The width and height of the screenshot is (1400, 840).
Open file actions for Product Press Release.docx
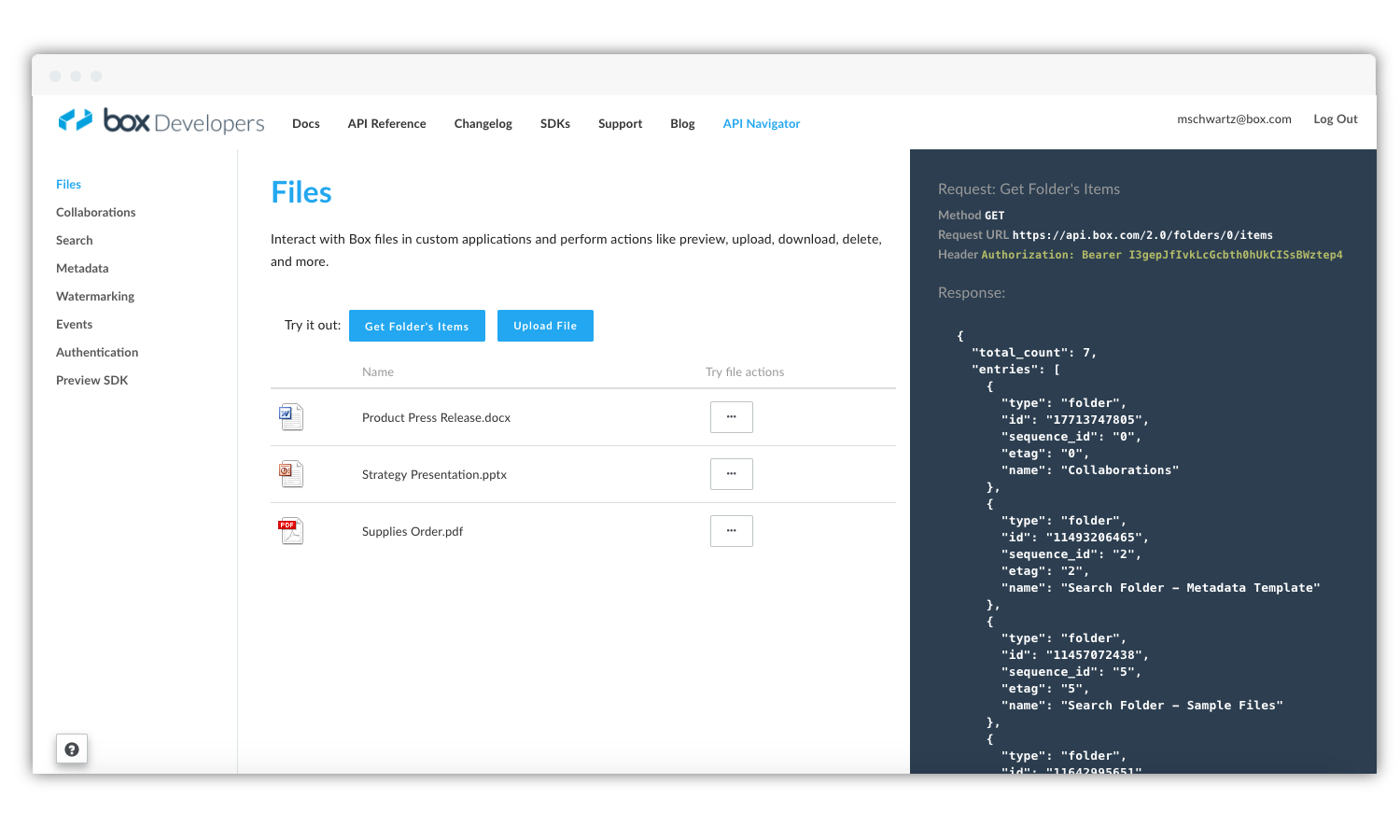point(732,417)
